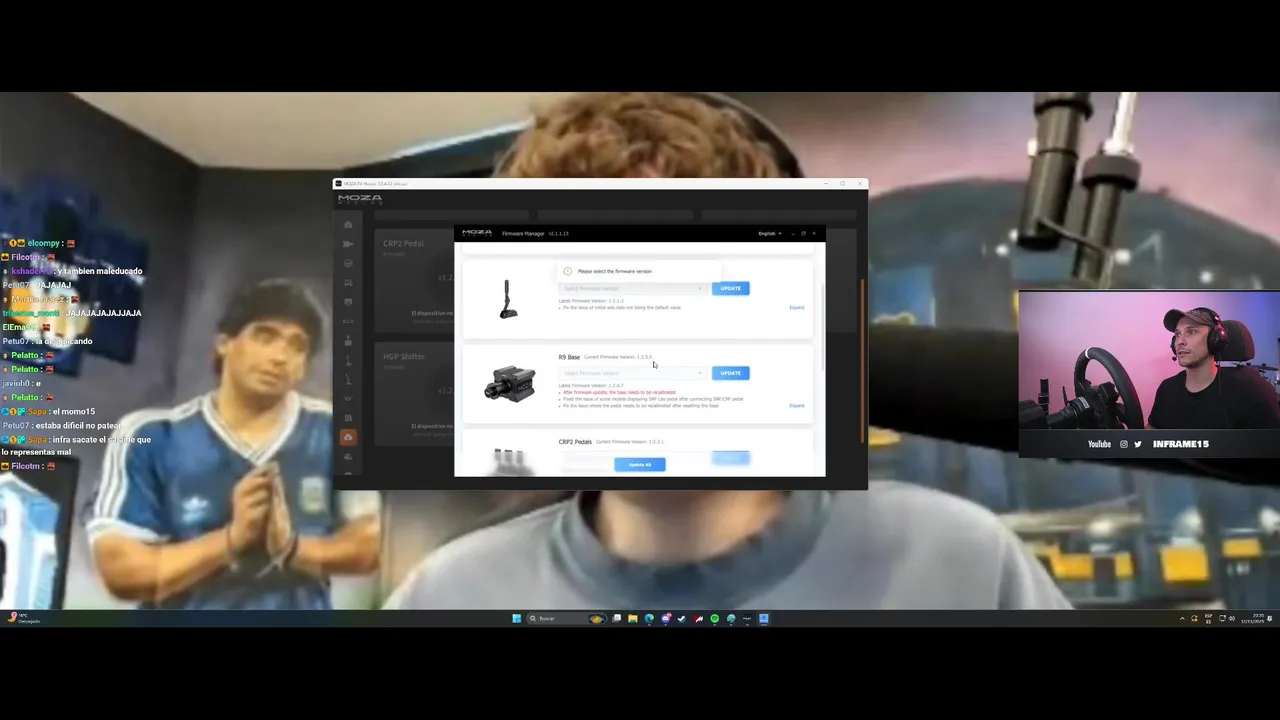Screen dimensions: 1280x720
Task: Click the CRP2 Pedal card in Pit House
Action: point(415,281)
